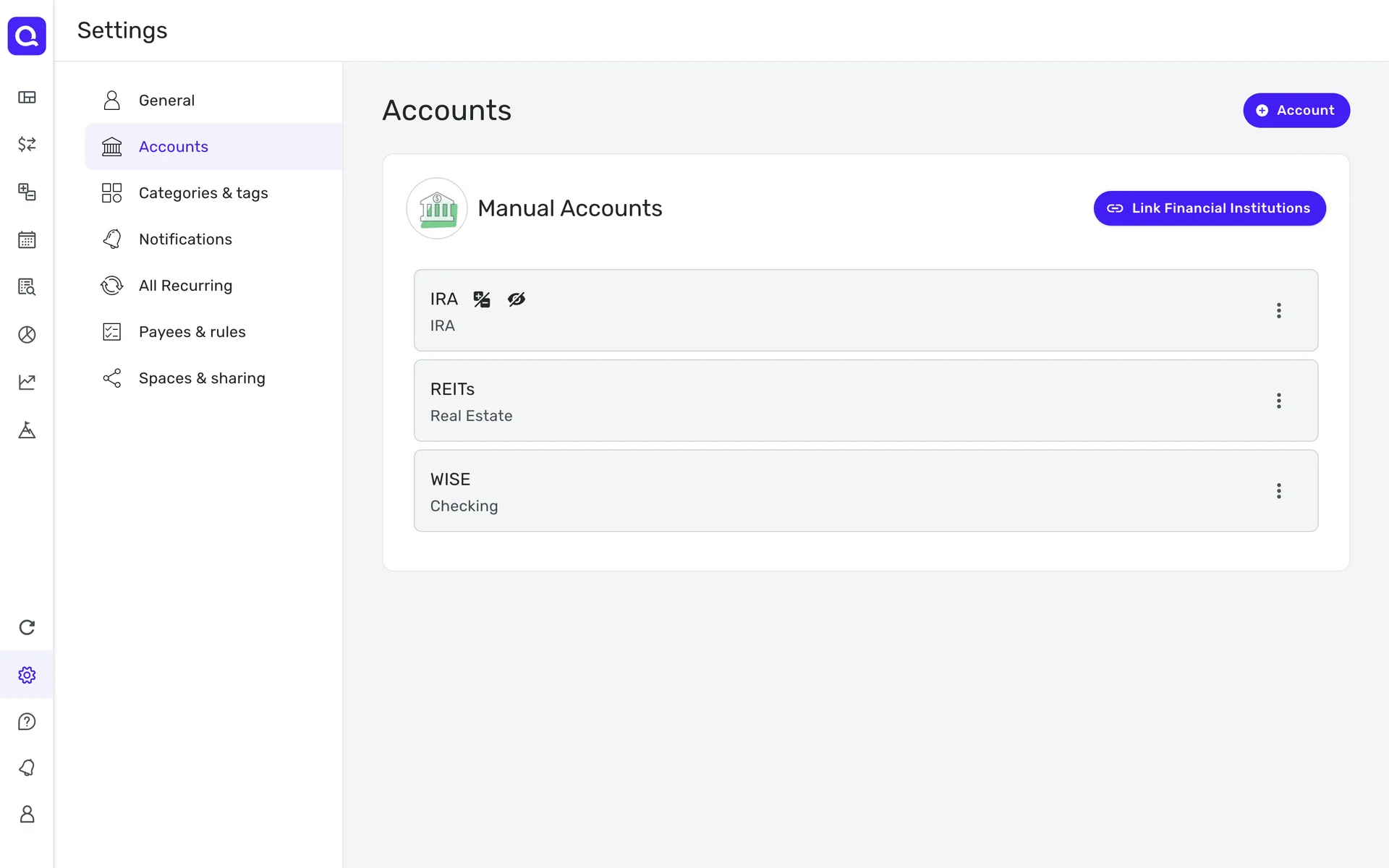Viewport: 1389px width, 868px height.
Task: Click Link Financial Institutions button
Action: pos(1209,208)
